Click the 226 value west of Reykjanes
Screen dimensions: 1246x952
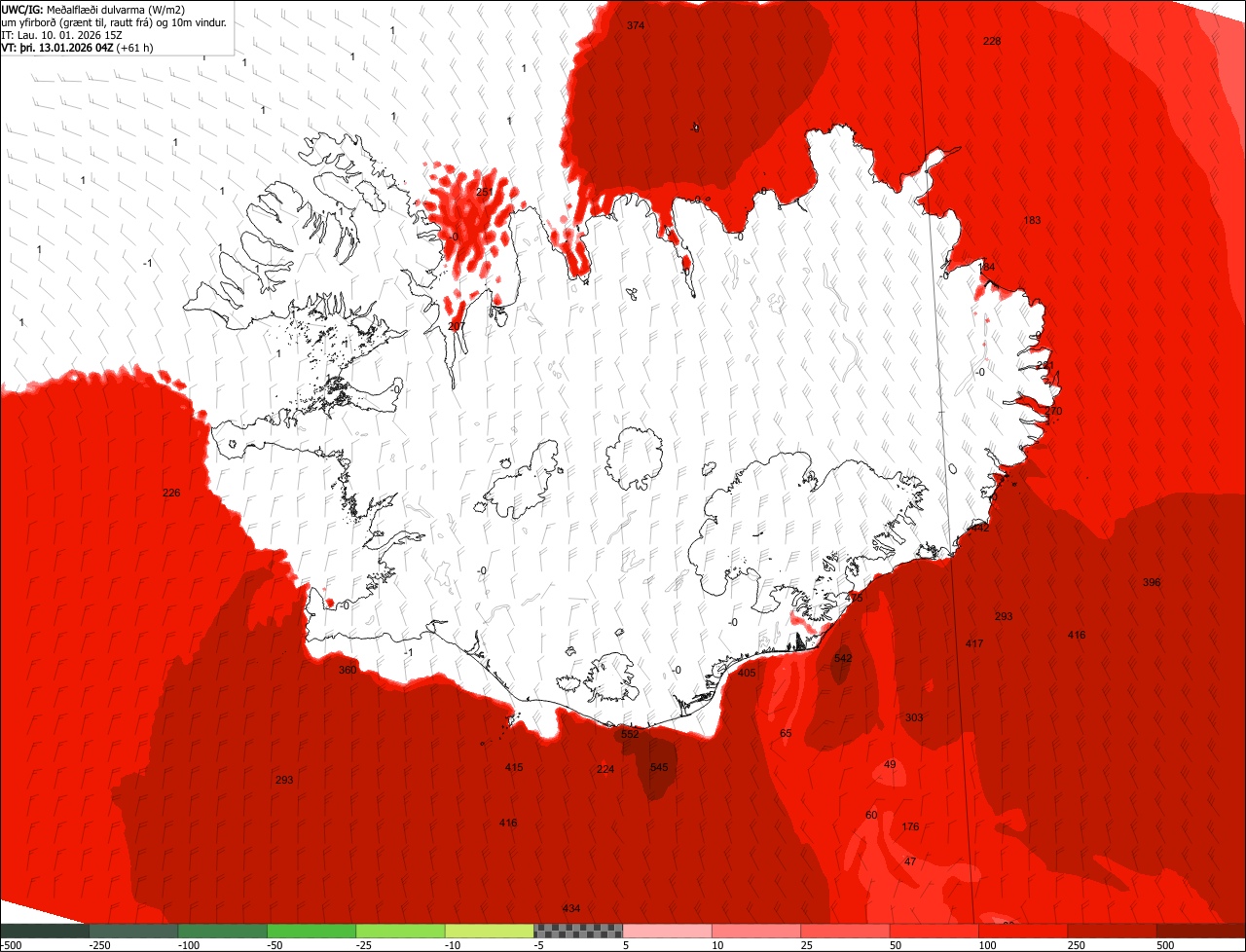(x=171, y=493)
